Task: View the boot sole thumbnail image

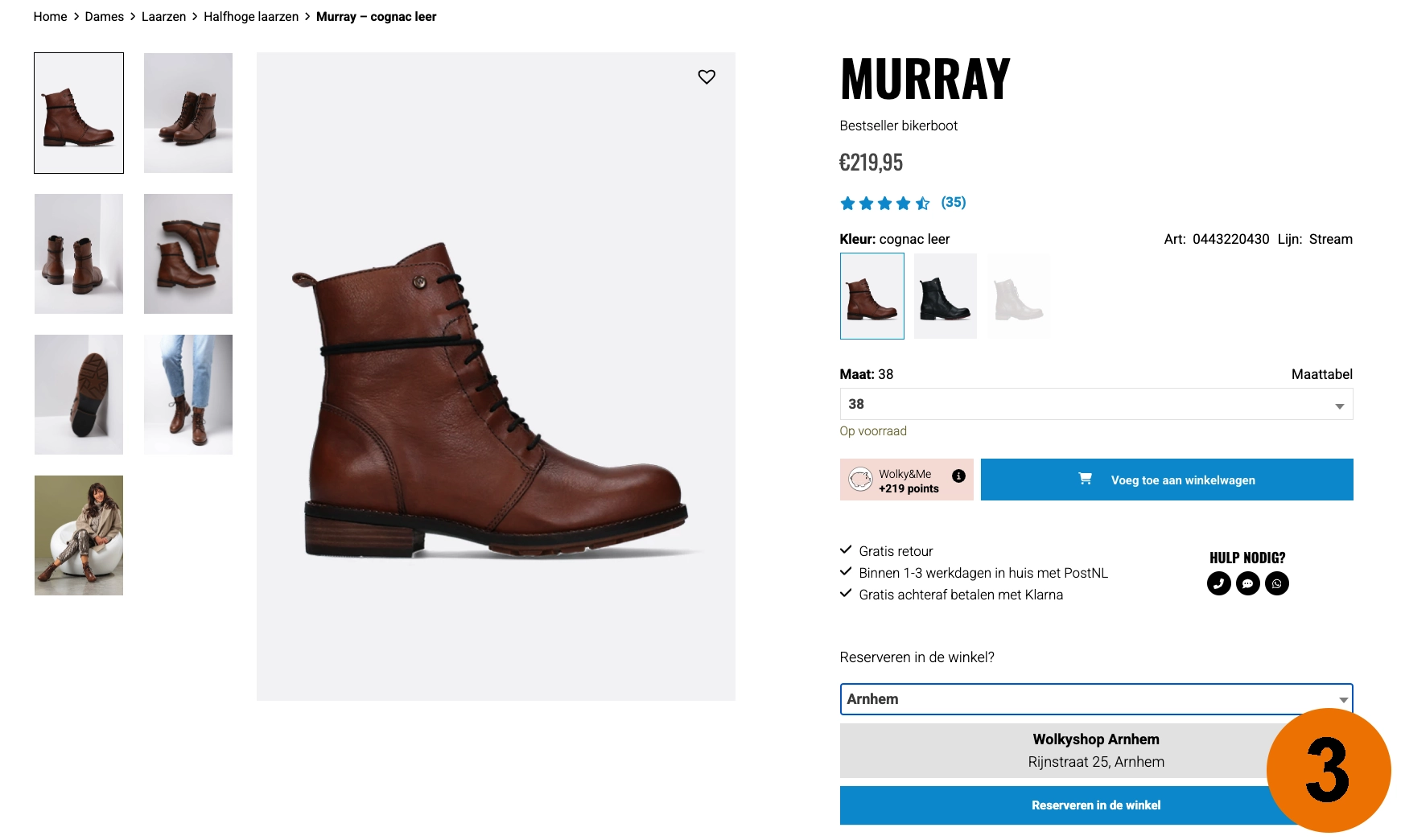Action: 79,394
